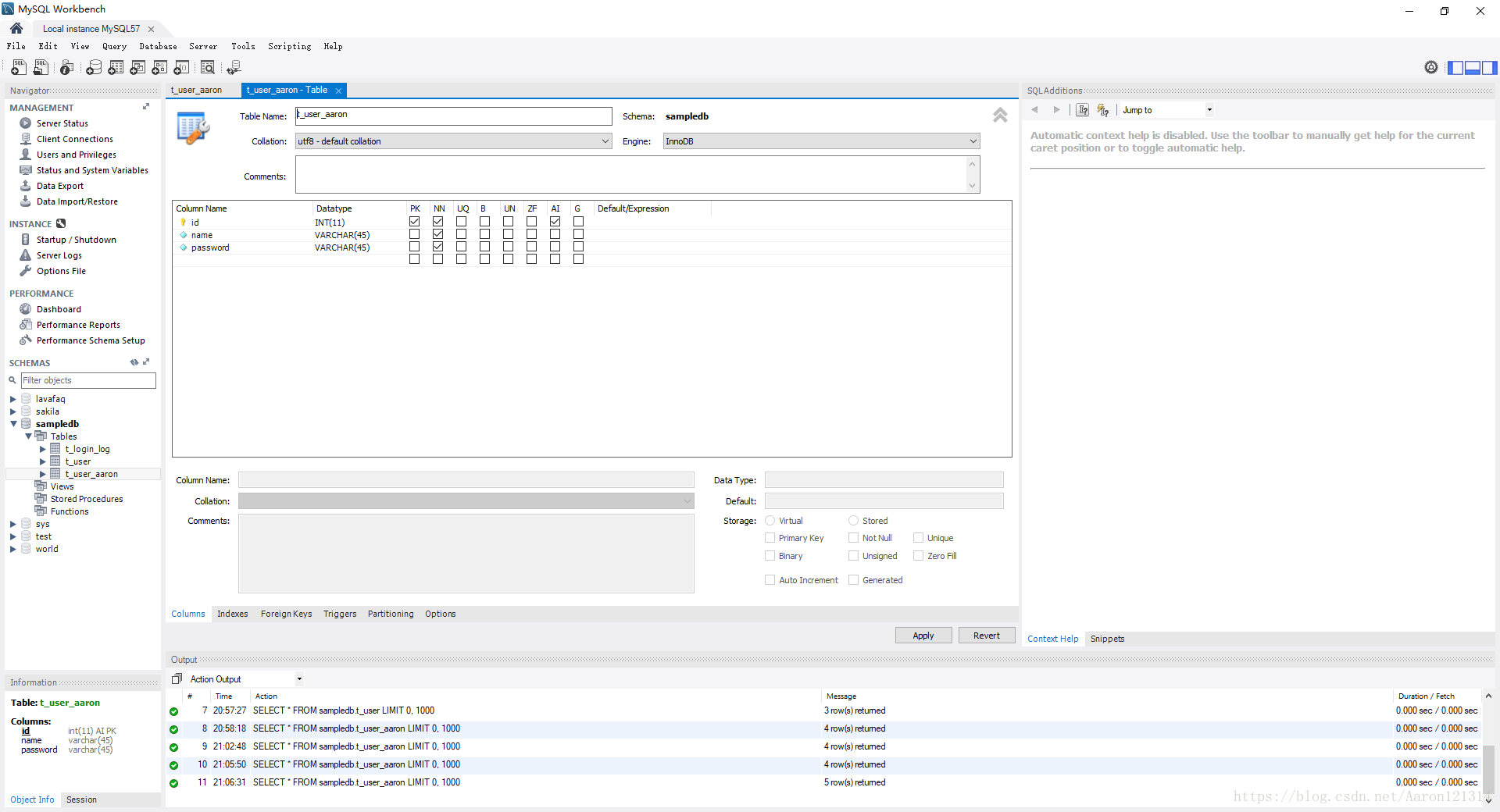Get context help for caret position
This screenshot has height=812, width=1500.
(1083, 110)
